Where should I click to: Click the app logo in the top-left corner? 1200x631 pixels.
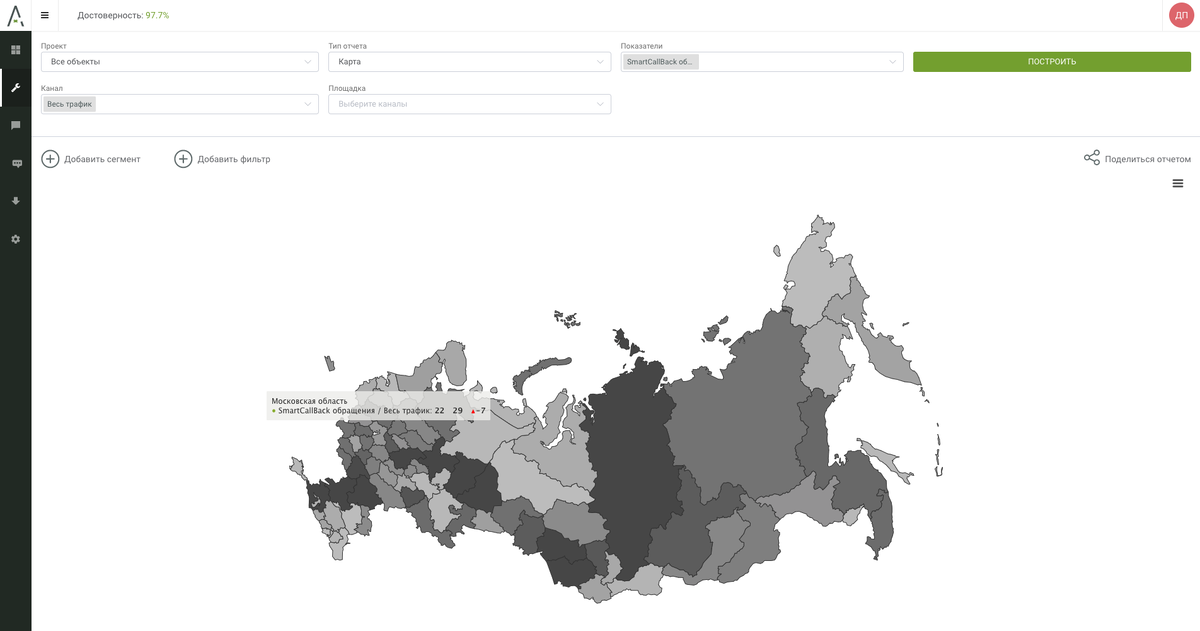pyautogui.click(x=15, y=15)
